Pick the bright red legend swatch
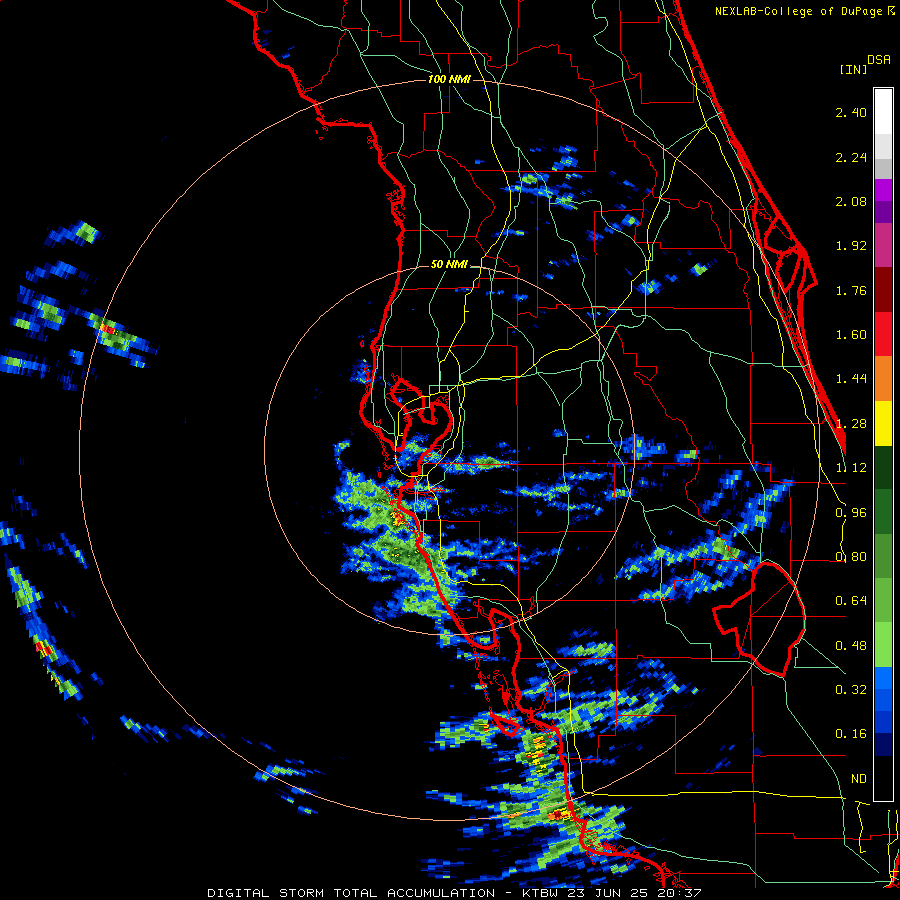Image resolution: width=900 pixels, height=900 pixels. pyautogui.click(x=883, y=335)
